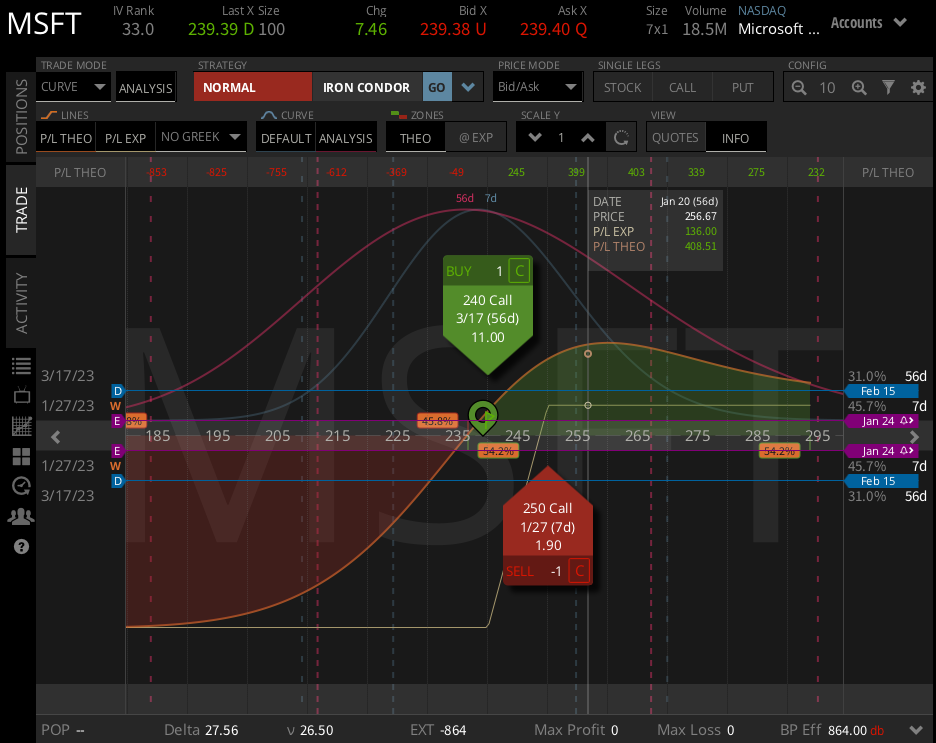Toggle NORMAL strategy mode on
The image size is (936, 743).
[x=252, y=87]
